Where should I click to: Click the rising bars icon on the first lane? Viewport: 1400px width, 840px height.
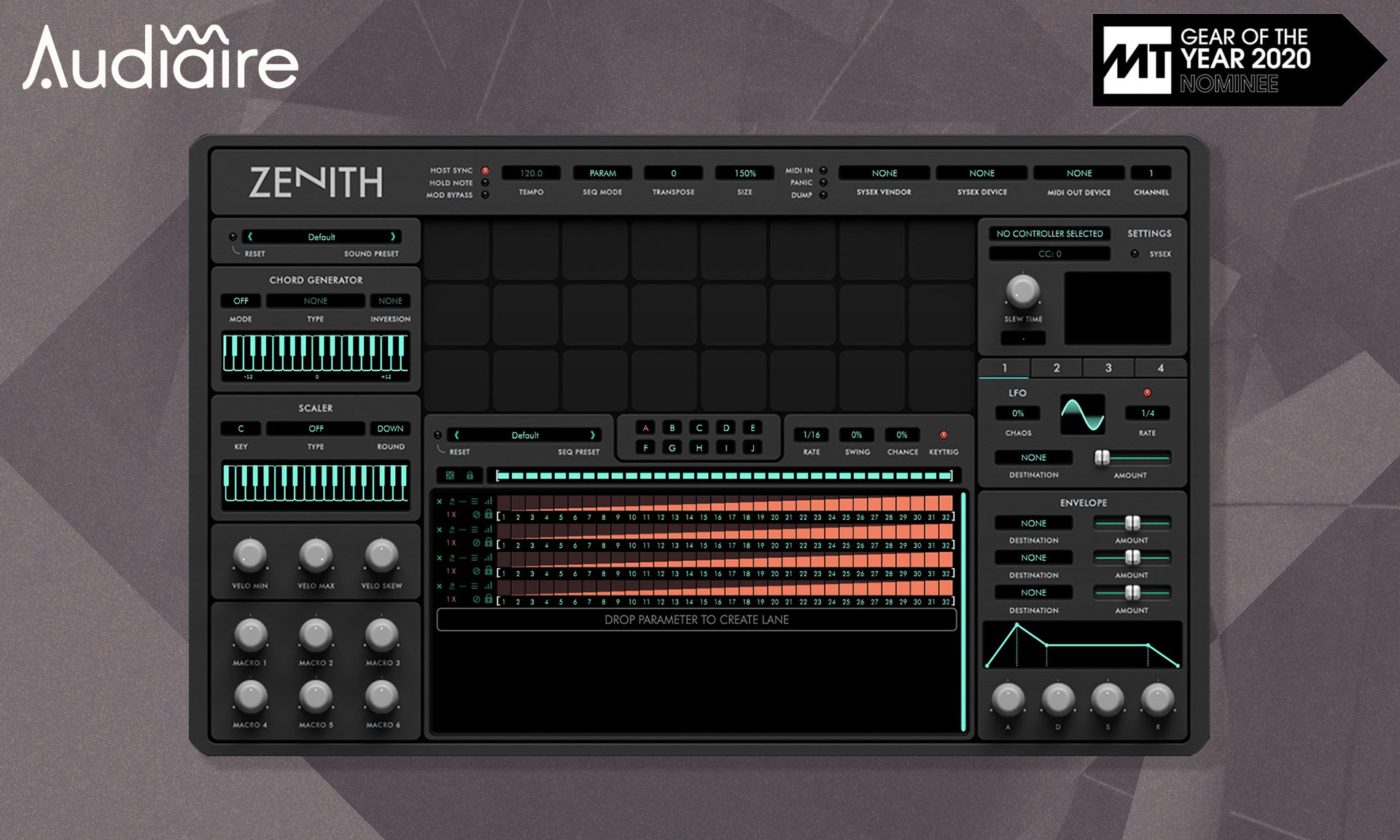pos(488,502)
